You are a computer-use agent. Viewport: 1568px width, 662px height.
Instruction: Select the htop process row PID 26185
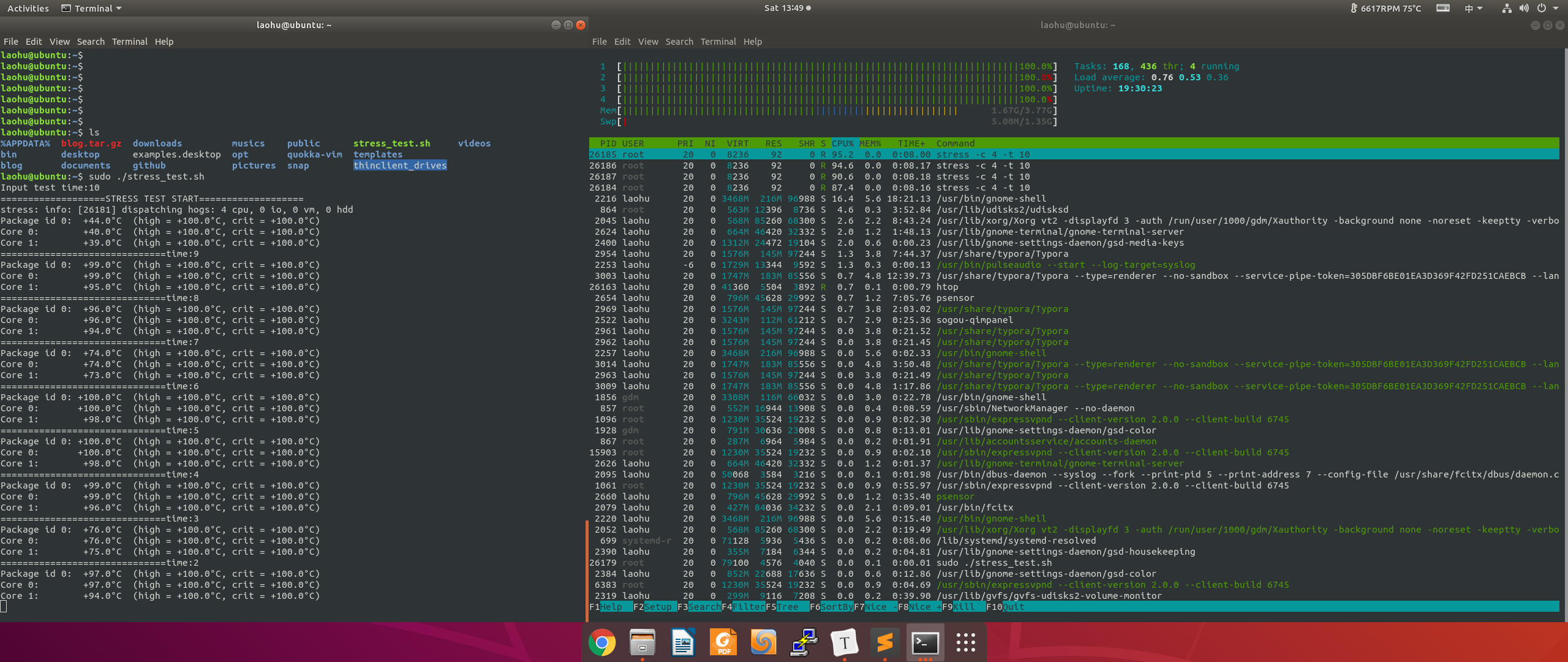click(x=1074, y=154)
